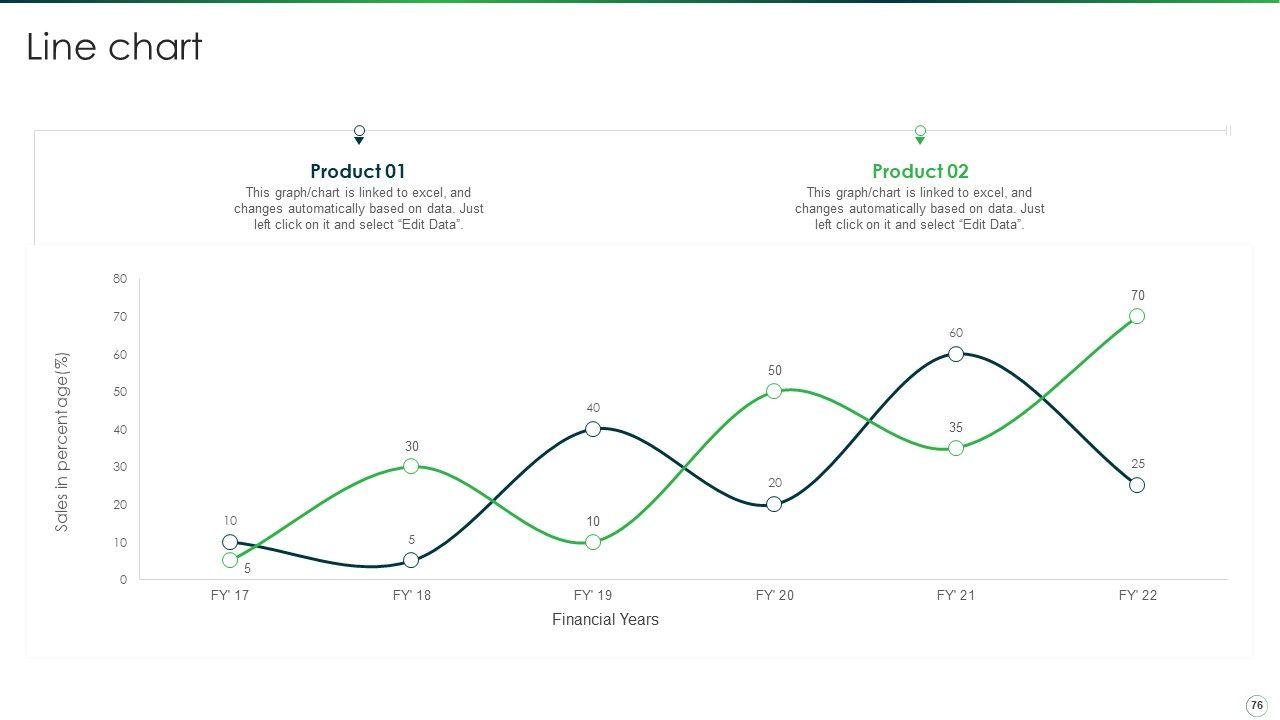The width and height of the screenshot is (1280, 720).
Task: Click the Product 01 heading
Action: 358,171
